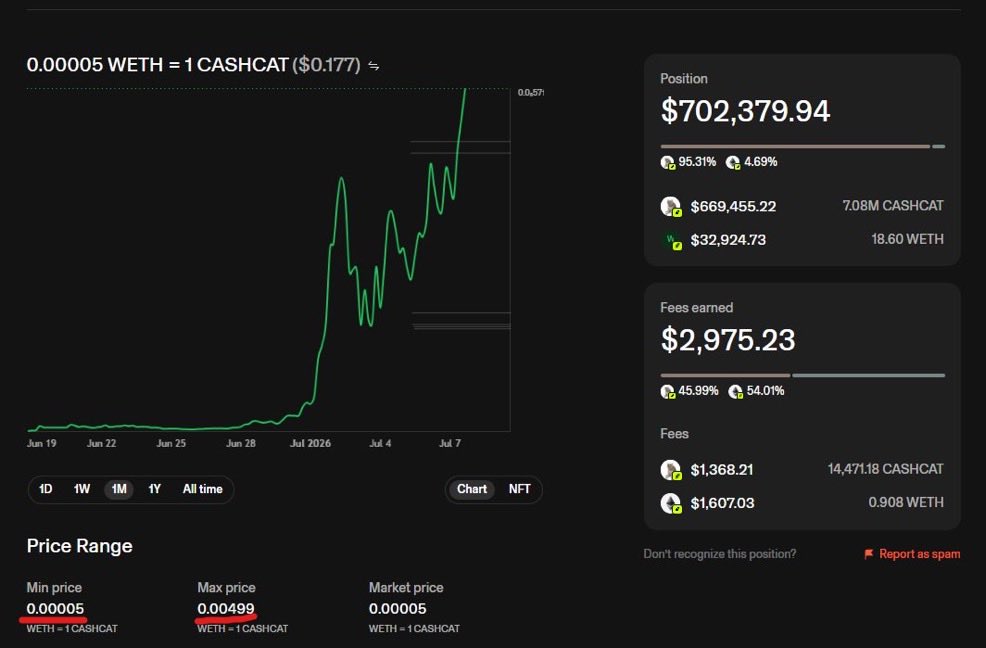
Task: Report this position as spam
Action: click(912, 554)
